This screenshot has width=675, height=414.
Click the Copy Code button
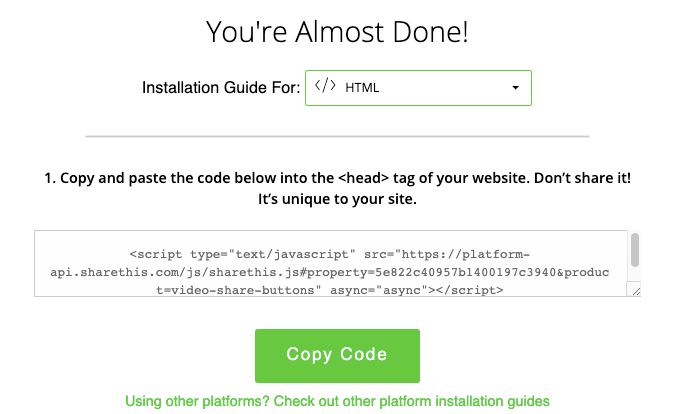click(x=337, y=356)
